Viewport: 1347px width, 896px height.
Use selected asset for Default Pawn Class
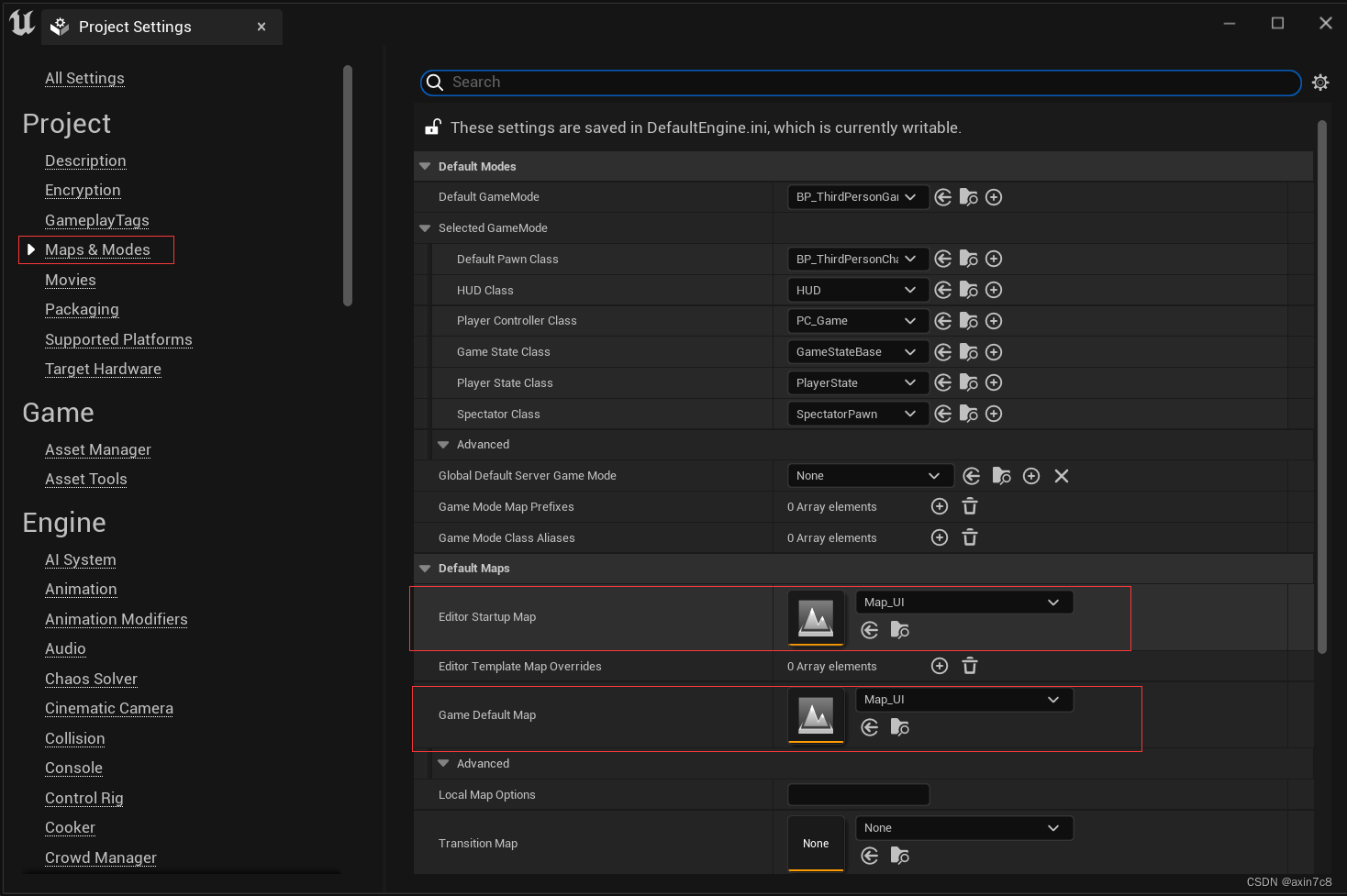[943, 259]
